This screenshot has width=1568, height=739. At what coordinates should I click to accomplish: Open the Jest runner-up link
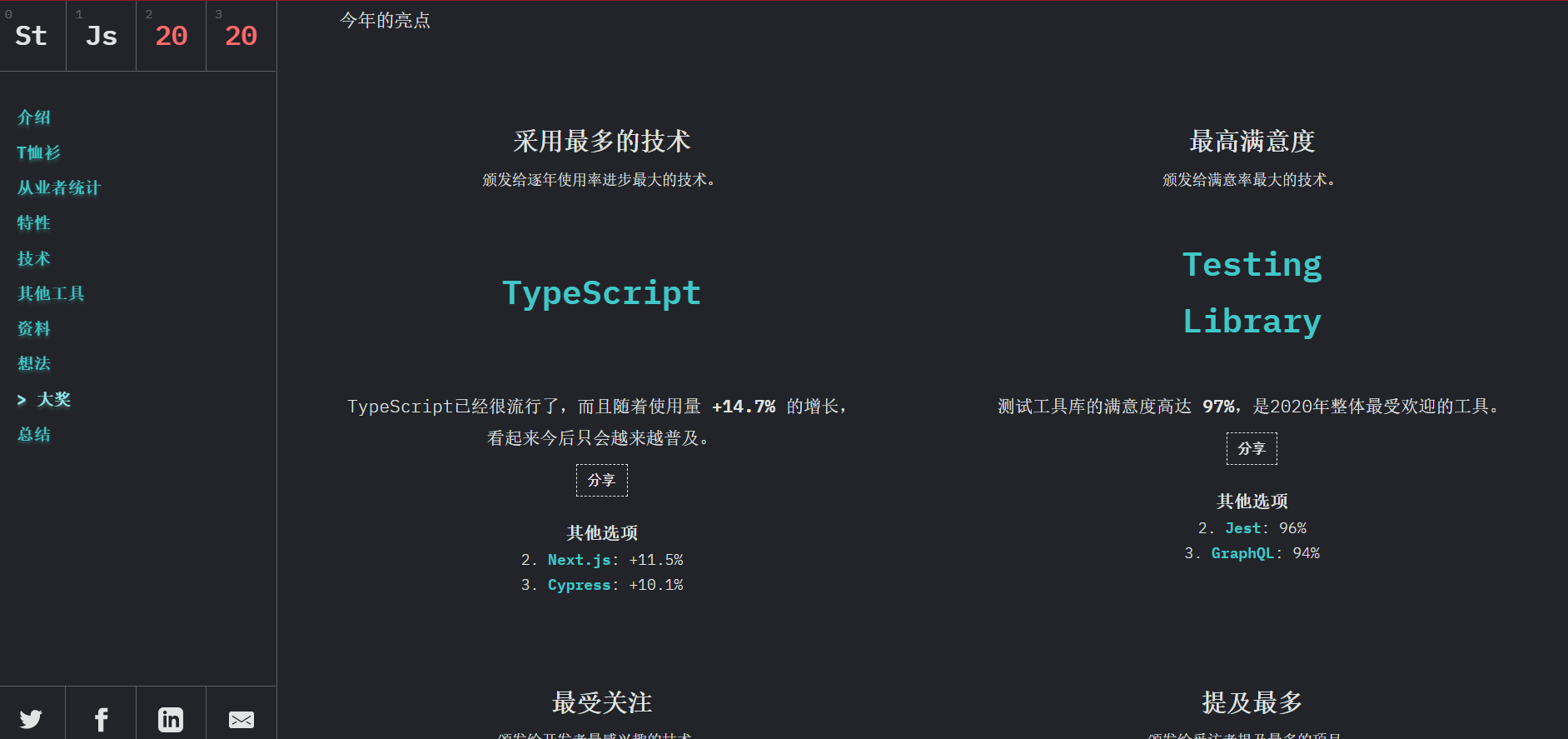point(1242,528)
